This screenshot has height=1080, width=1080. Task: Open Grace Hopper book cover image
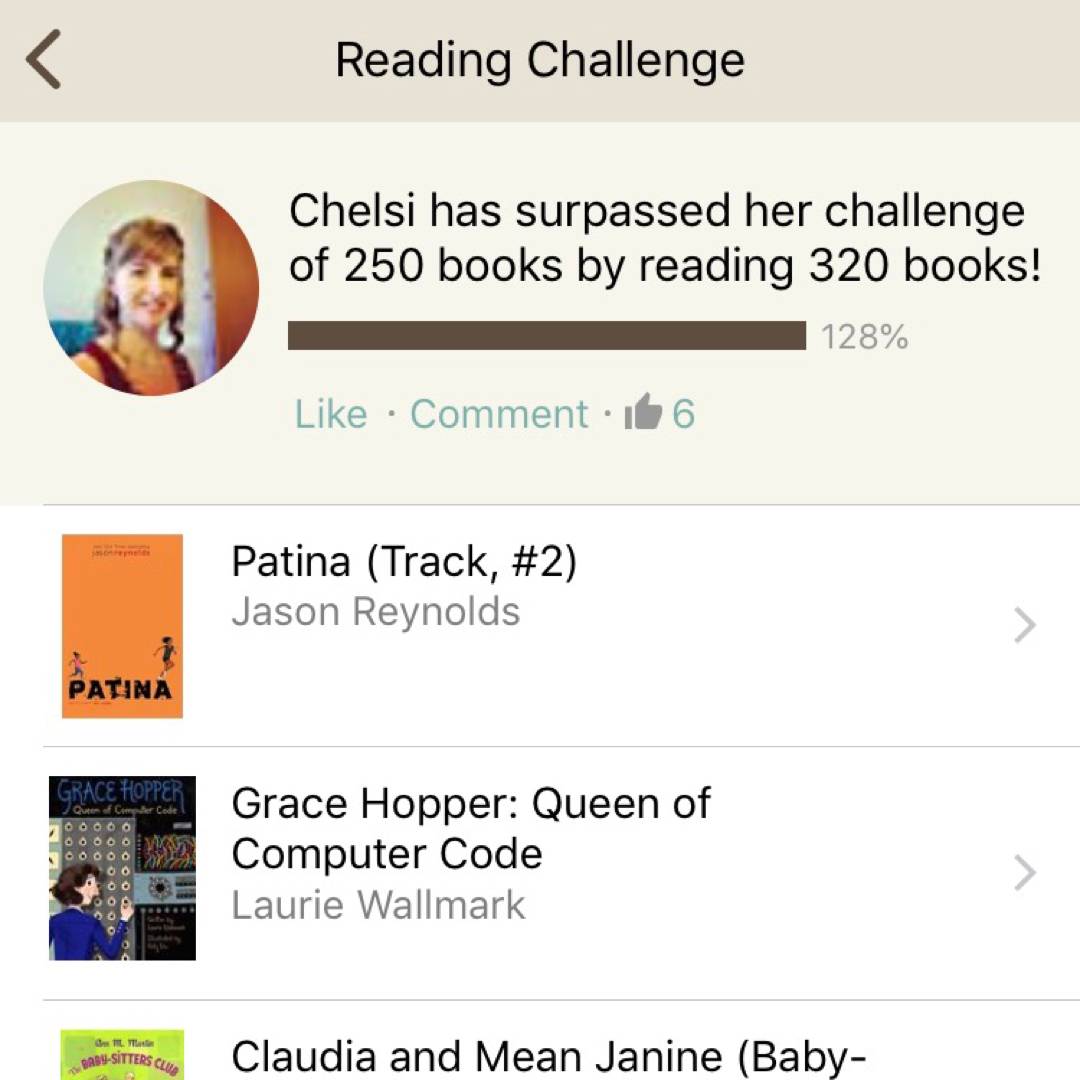122,868
